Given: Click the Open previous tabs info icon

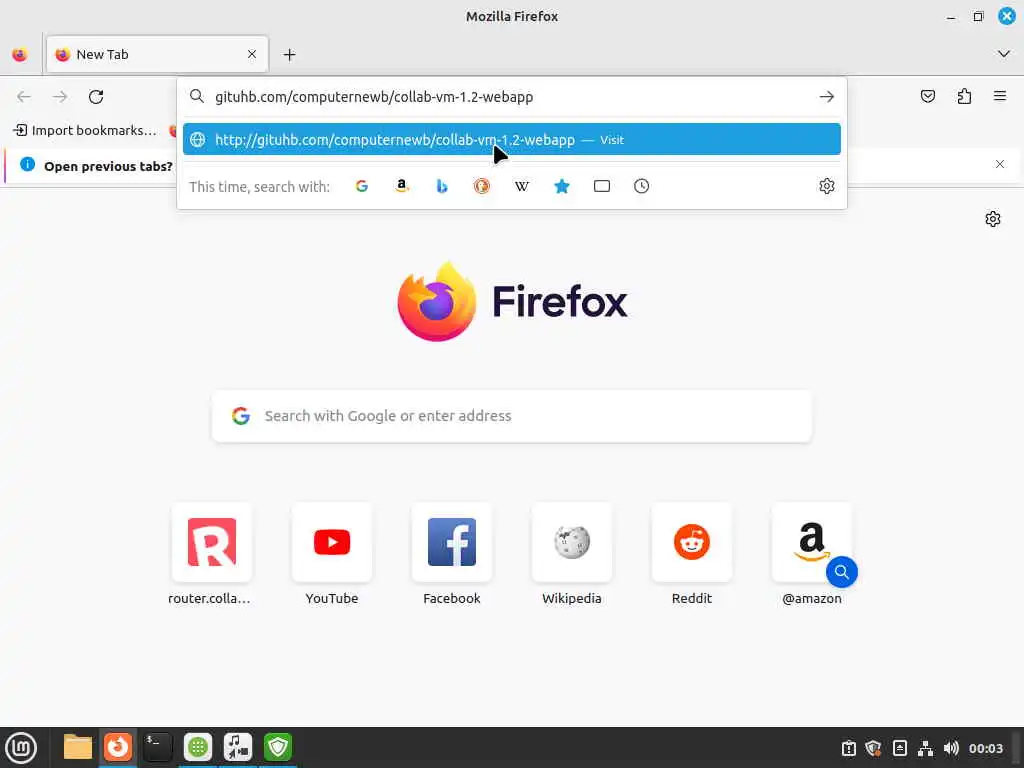Looking at the screenshot, I should (x=27, y=165).
